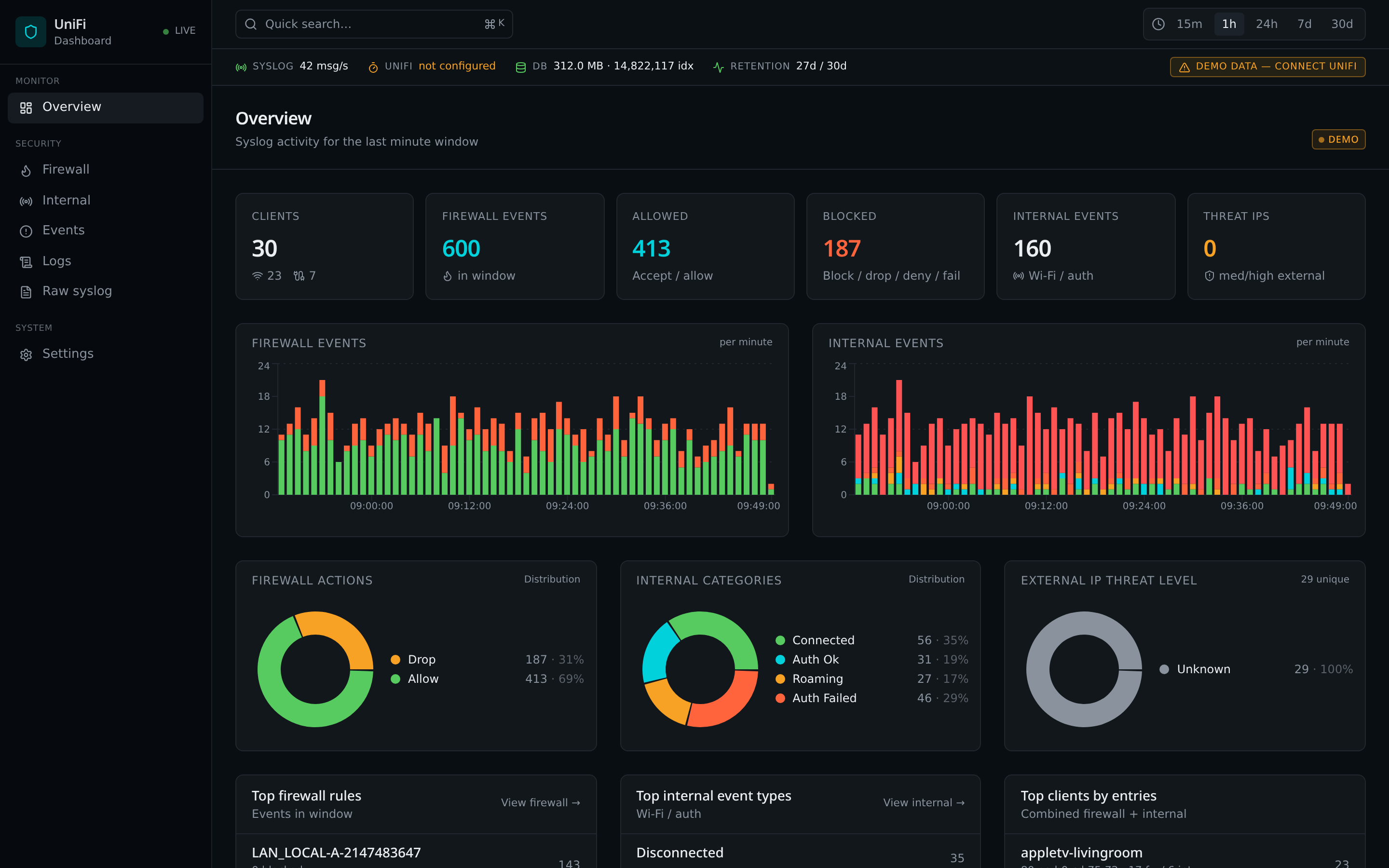Viewport: 1389px width, 868px height.
Task: Click the broadcast icon in Internal Events card
Action: coord(1018,276)
